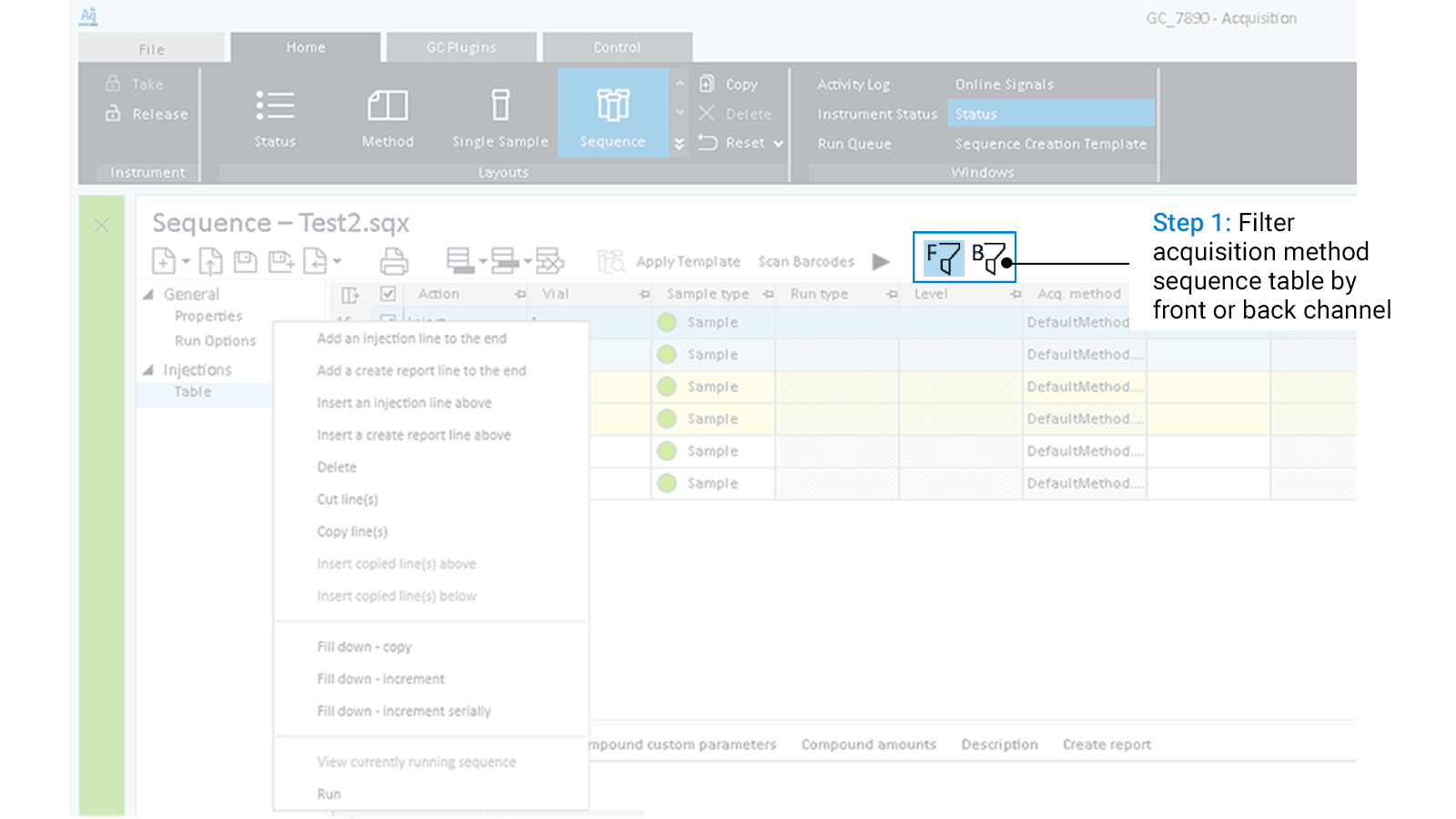Collapse the Injections tree node

(x=150, y=369)
